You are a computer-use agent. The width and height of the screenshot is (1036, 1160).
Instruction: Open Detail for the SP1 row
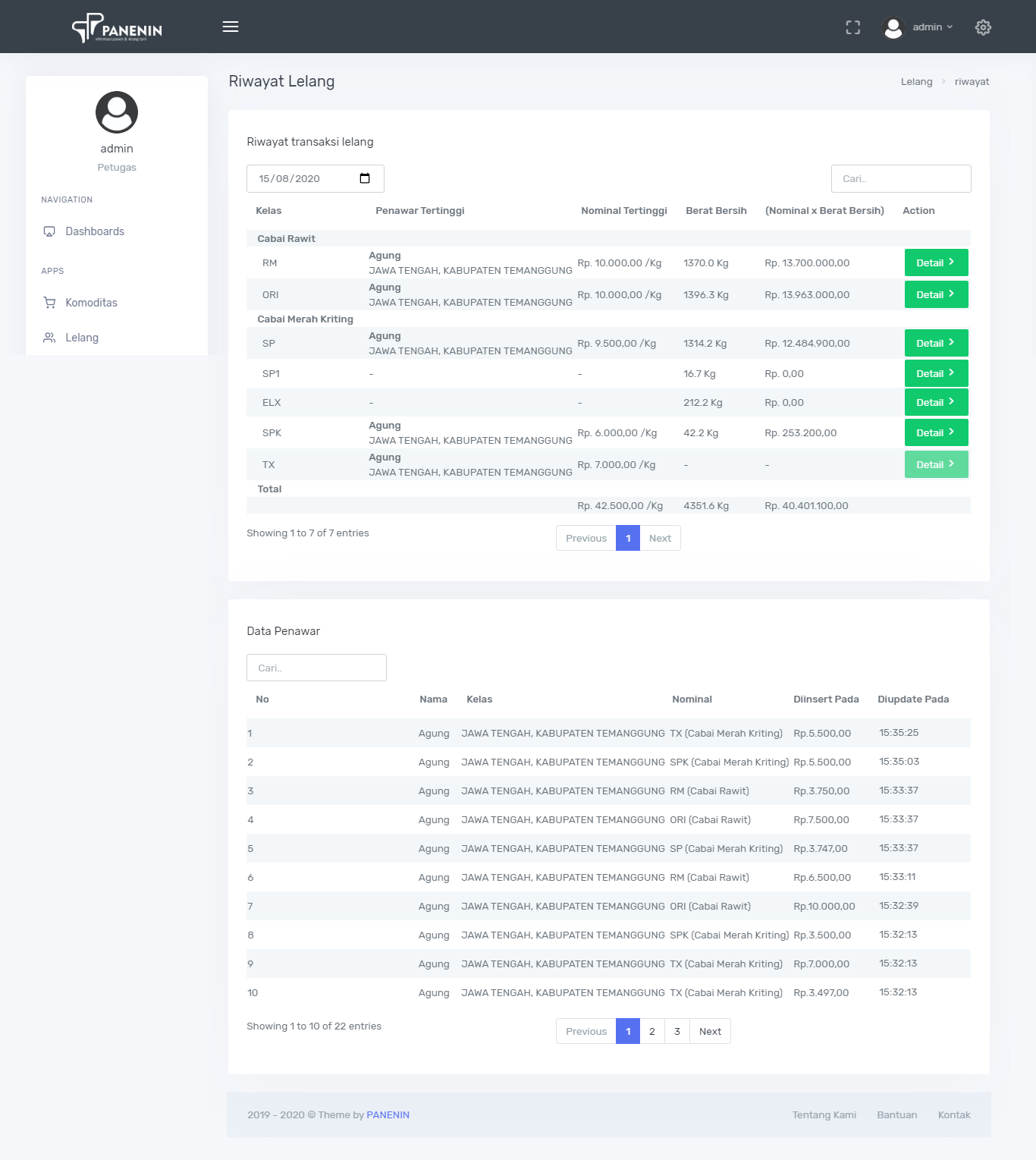click(936, 373)
